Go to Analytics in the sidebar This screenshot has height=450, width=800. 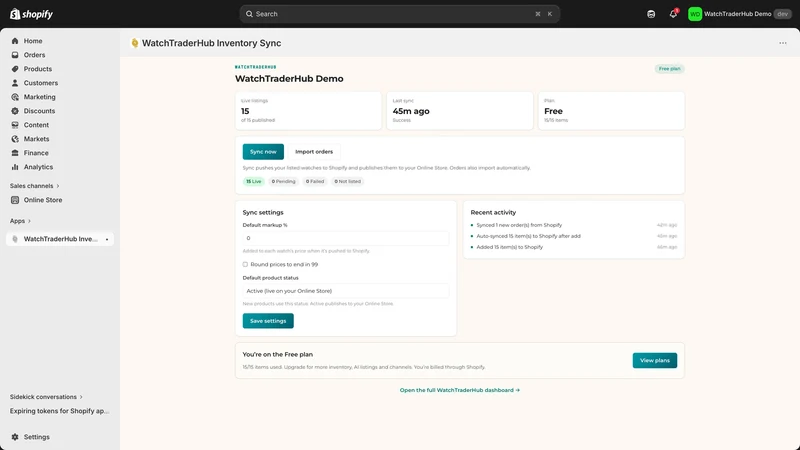click(38, 167)
